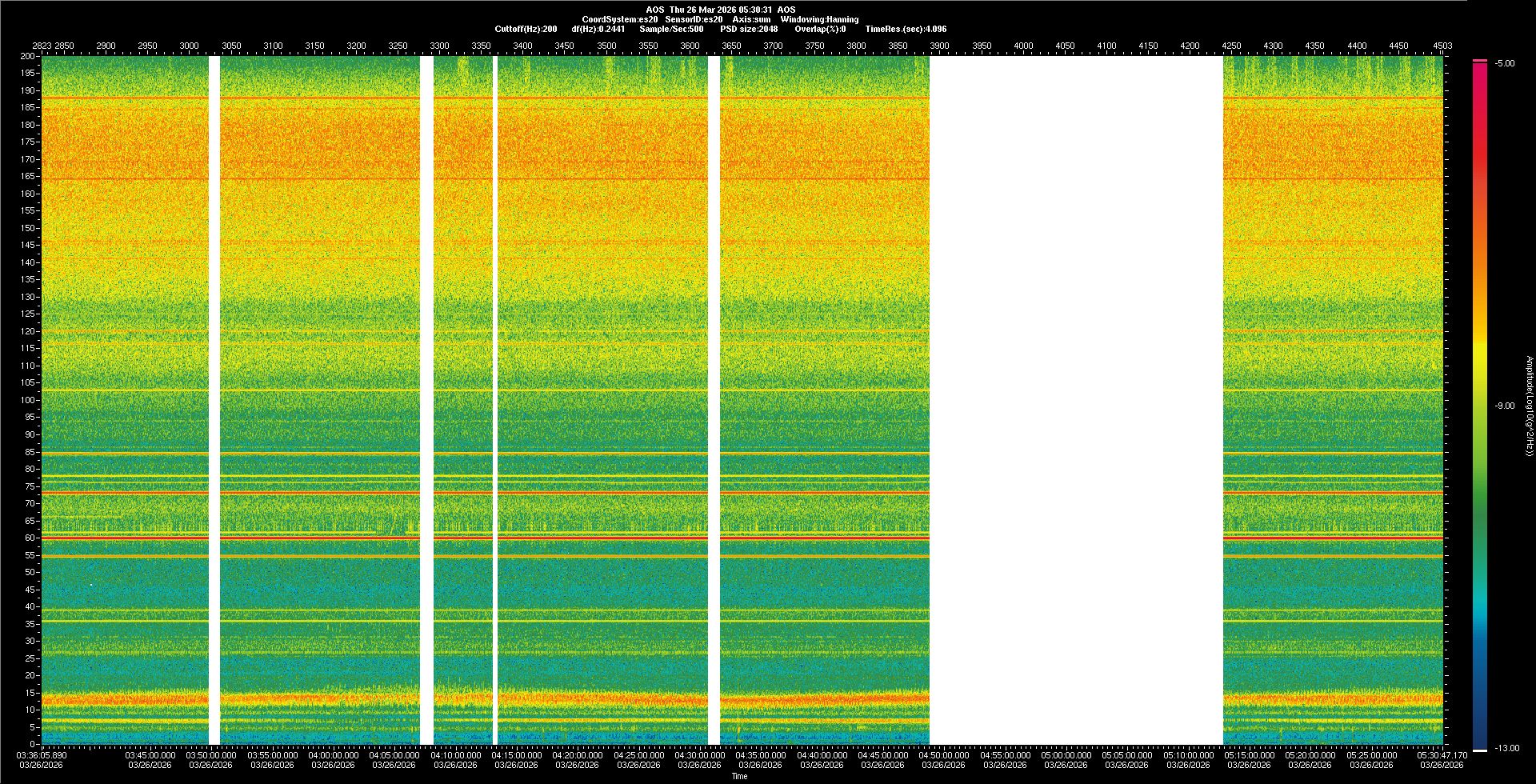
Task: Click the 04:00:00.000 time axis label
Action: pos(333,754)
